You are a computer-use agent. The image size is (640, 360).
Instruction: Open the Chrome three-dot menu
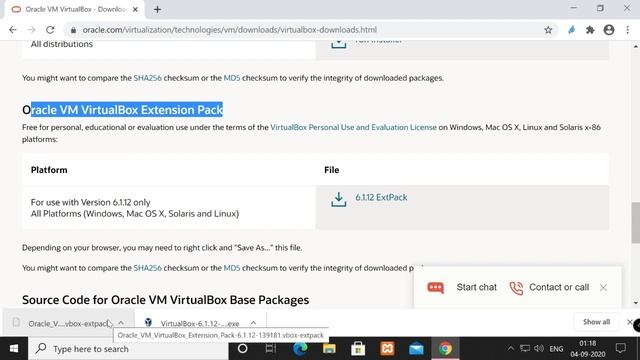coord(628,30)
